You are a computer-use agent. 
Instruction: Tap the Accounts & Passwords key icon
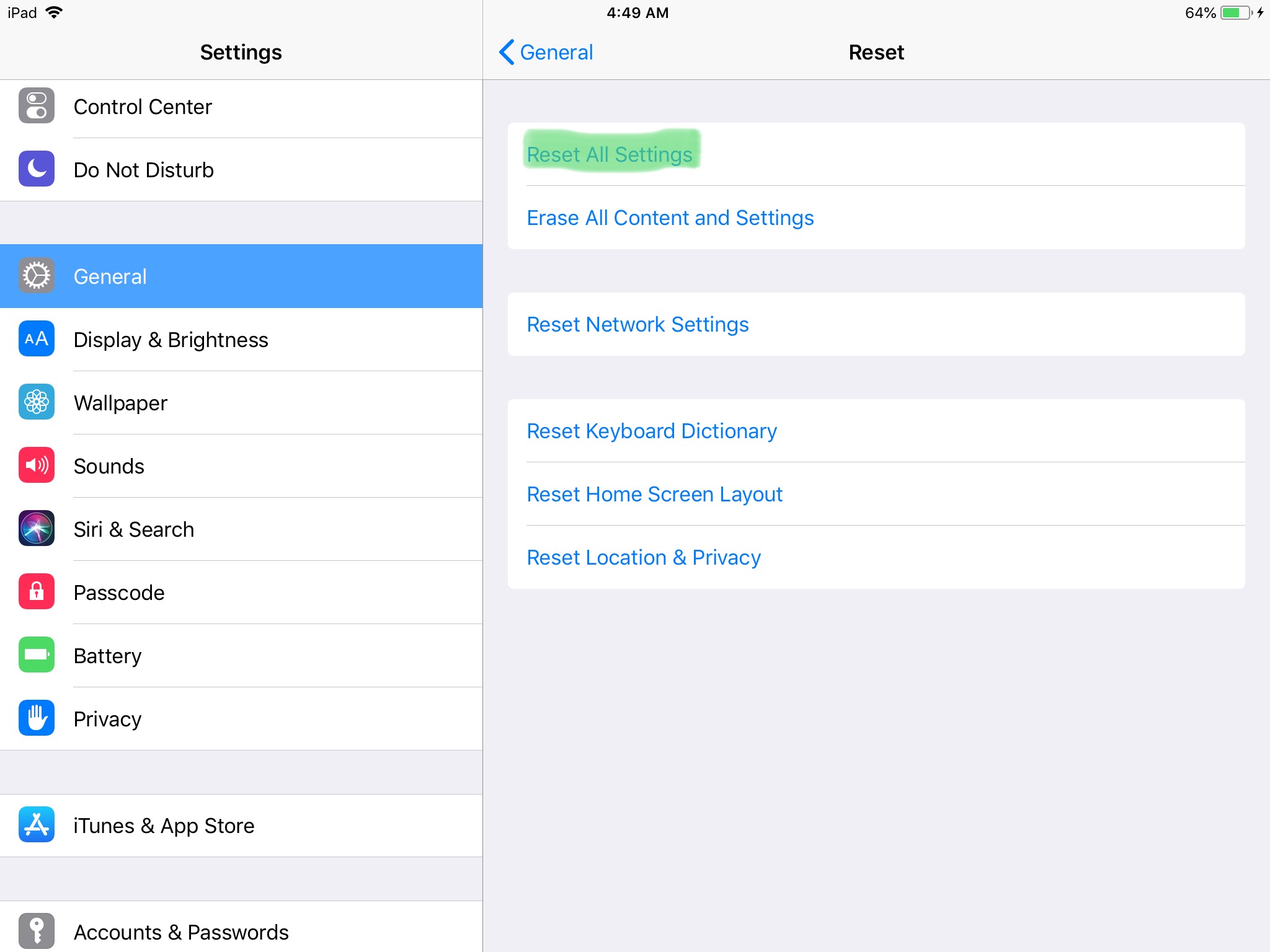(x=37, y=931)
